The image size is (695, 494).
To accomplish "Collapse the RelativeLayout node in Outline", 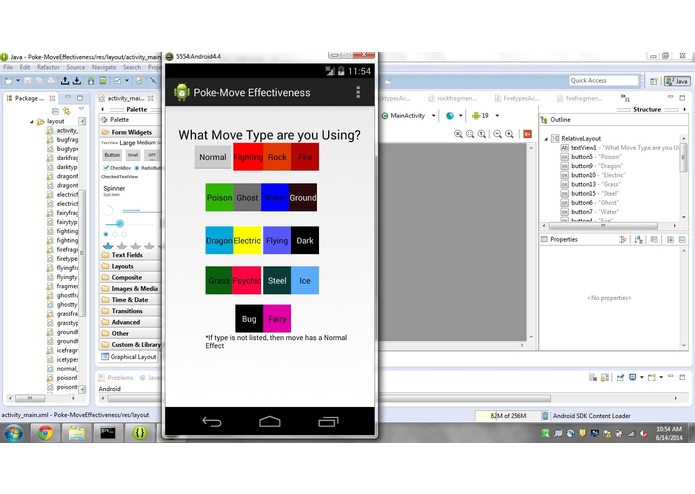I will click(x=546, y=139).
